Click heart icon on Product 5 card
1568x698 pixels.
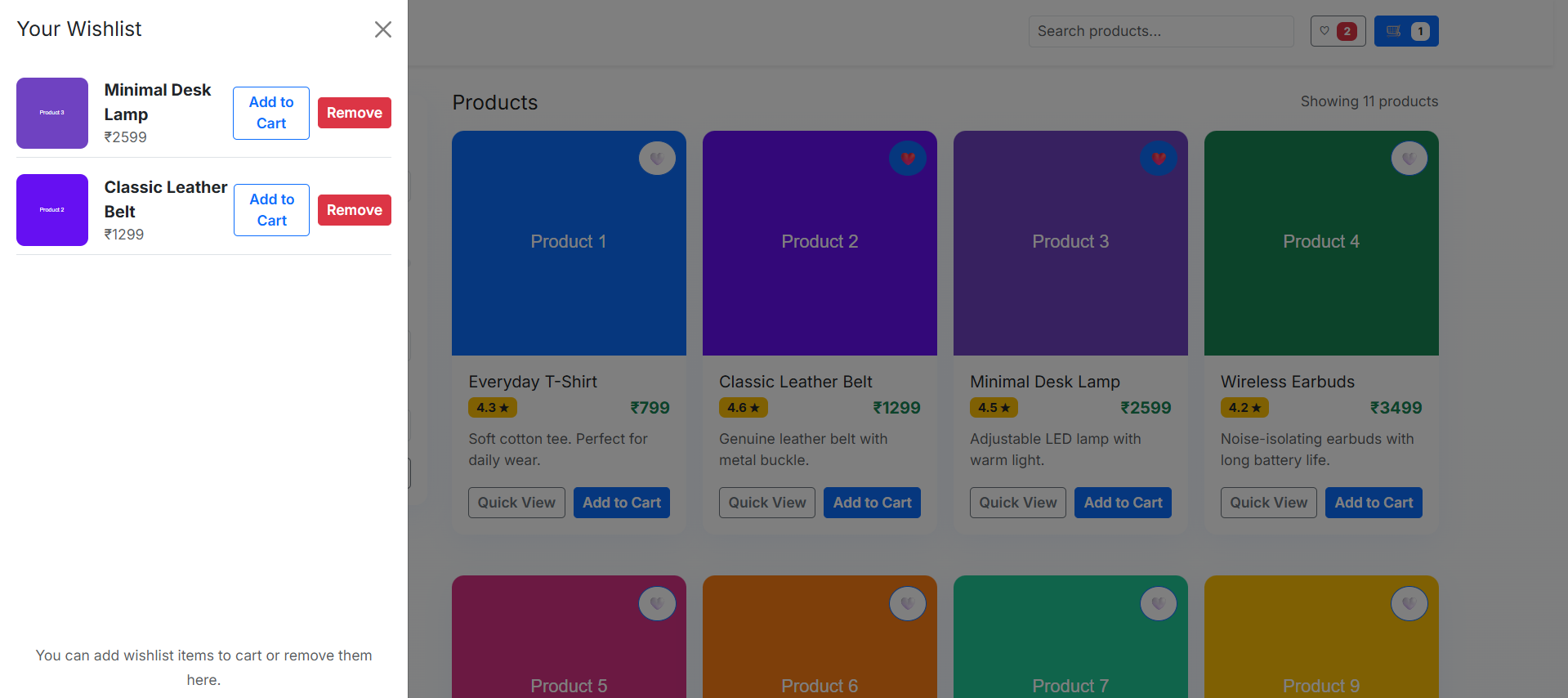pyautogui.click(x=657, y=604)
